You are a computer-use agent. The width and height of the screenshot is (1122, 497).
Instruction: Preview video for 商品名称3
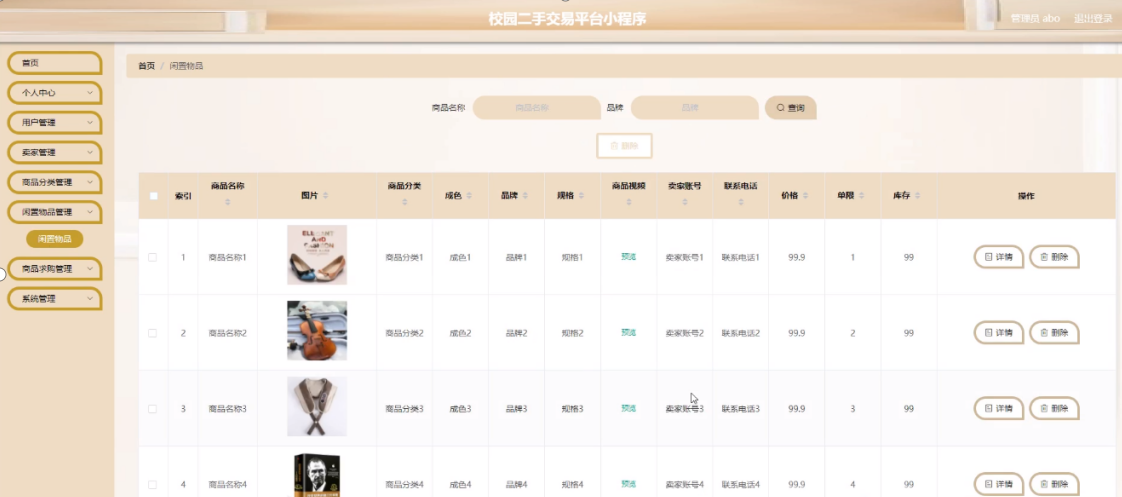coord(628,408)
